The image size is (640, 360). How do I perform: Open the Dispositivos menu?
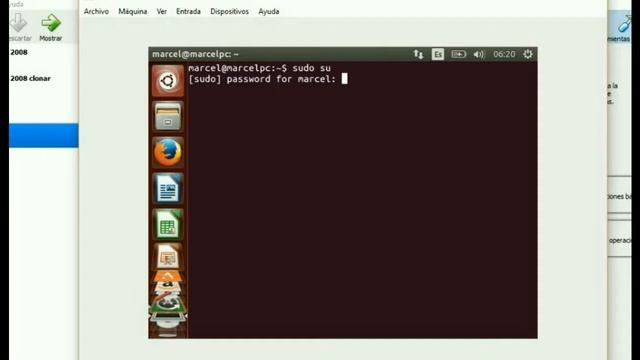click(x=229, y=11)
